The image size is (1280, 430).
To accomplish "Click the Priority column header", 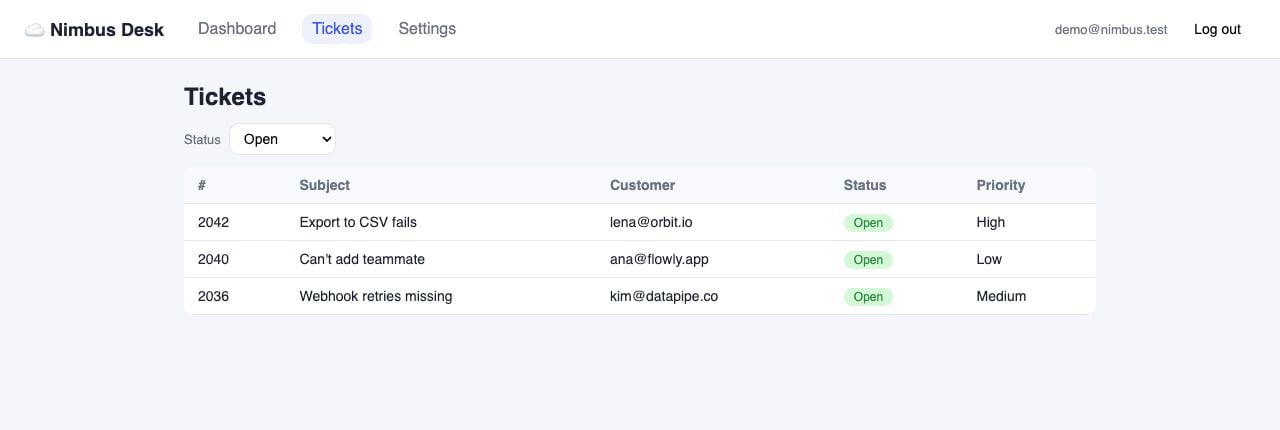I will pyautogui.click(x=1001, y=185).
